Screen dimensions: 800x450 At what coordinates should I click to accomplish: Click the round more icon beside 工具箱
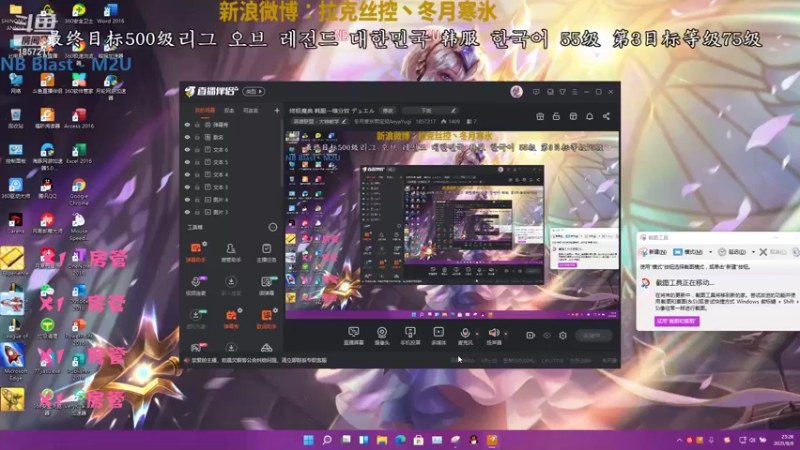click(273, 227)
